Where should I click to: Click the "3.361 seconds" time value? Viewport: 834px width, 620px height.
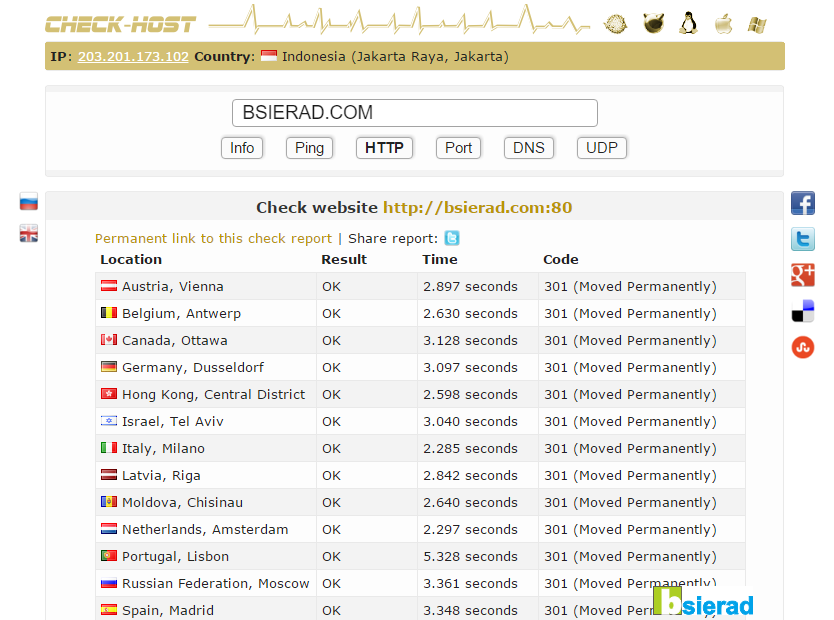point(470,583)
